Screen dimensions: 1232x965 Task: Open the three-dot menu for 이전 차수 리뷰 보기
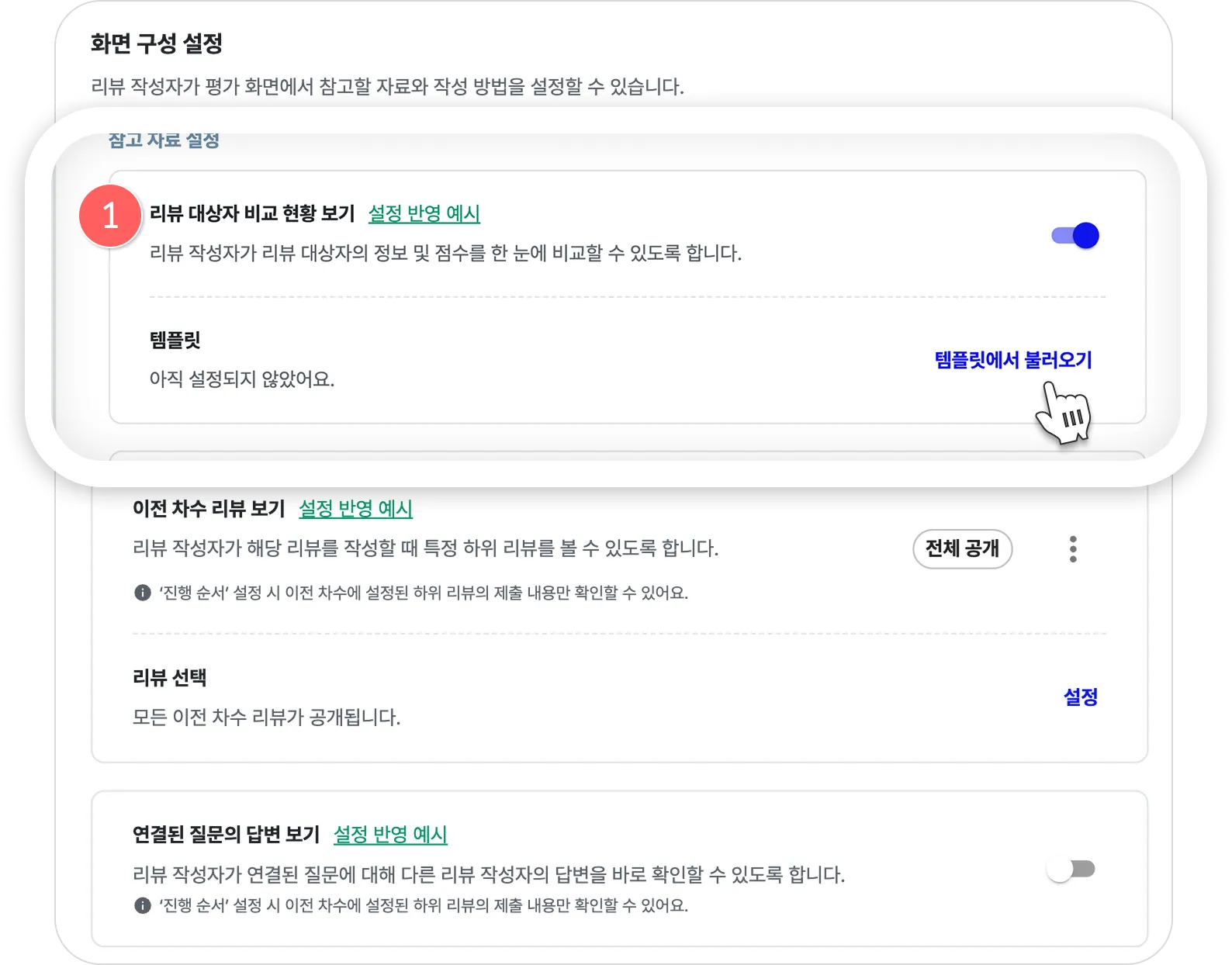coord(1073,549)
